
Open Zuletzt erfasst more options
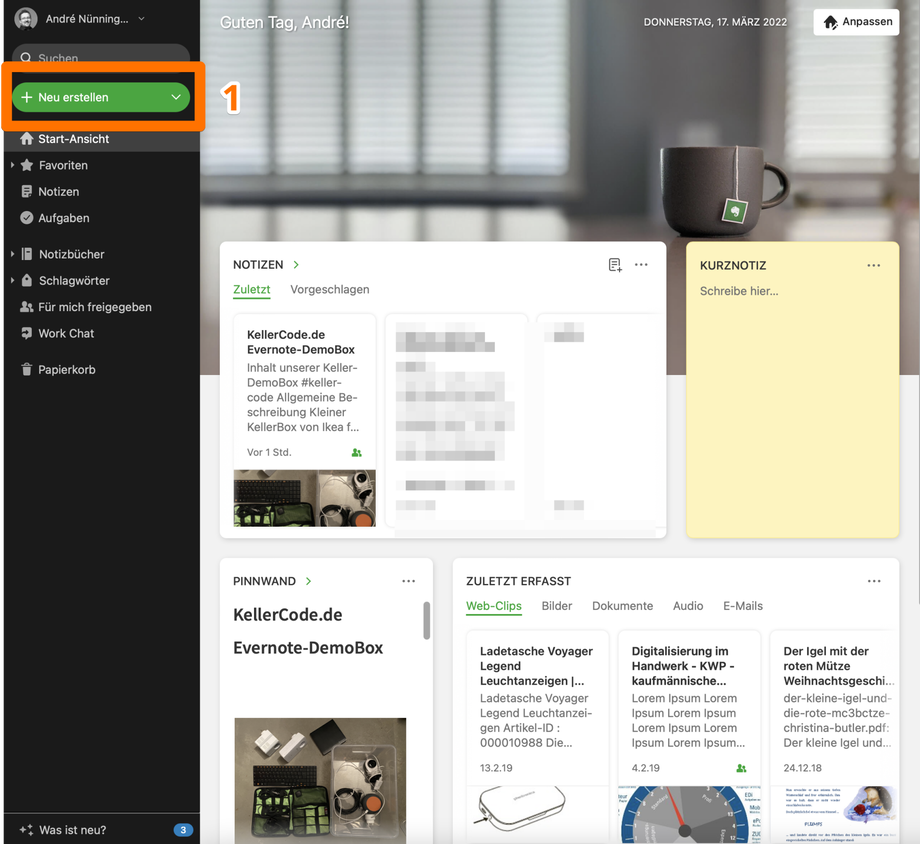(x=874, y=581)
